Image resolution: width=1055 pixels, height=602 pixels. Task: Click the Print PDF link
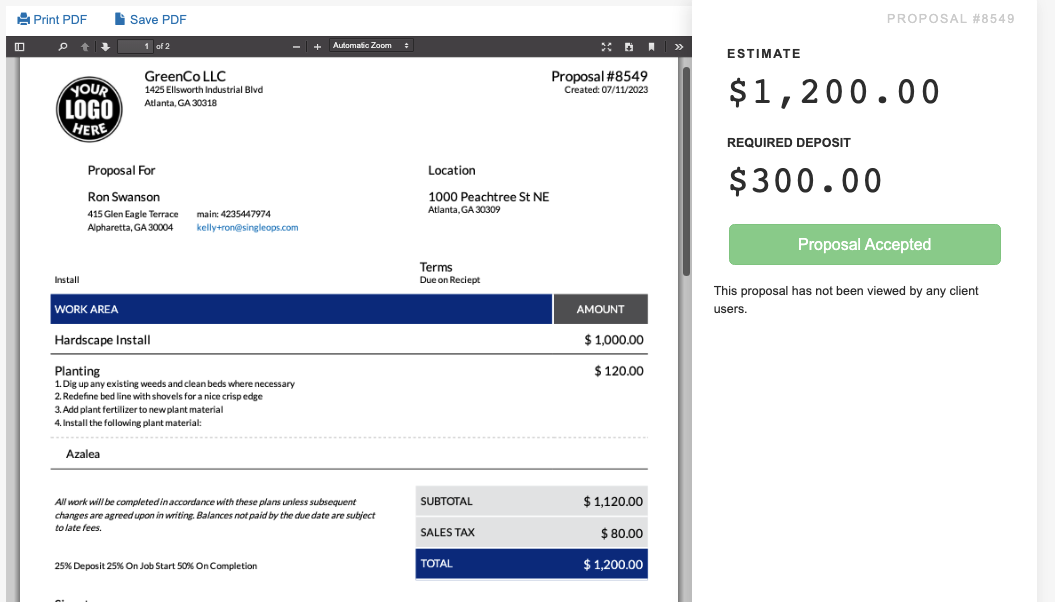click(52, 20)
